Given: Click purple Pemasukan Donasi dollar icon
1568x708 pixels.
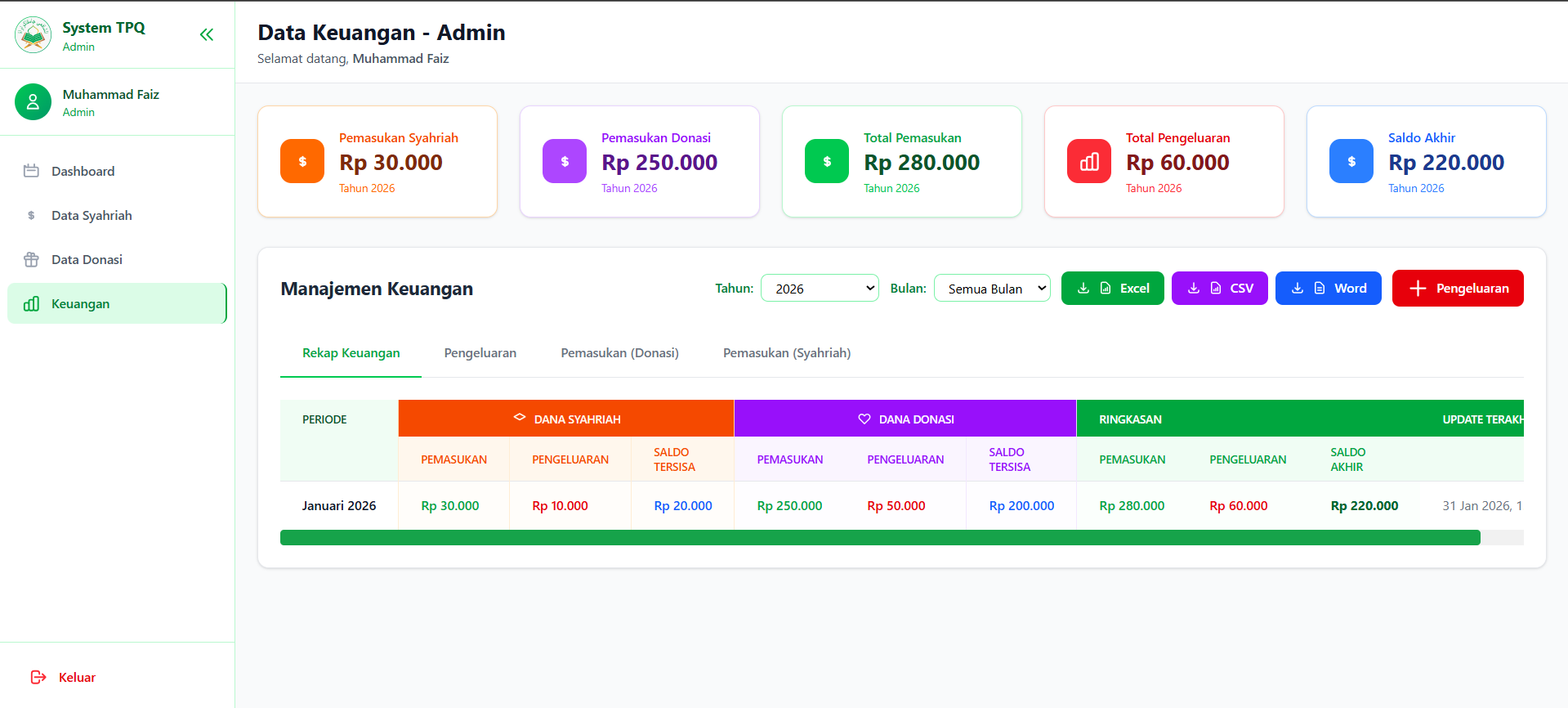Looking at the screenshot, I should point(565,161).
